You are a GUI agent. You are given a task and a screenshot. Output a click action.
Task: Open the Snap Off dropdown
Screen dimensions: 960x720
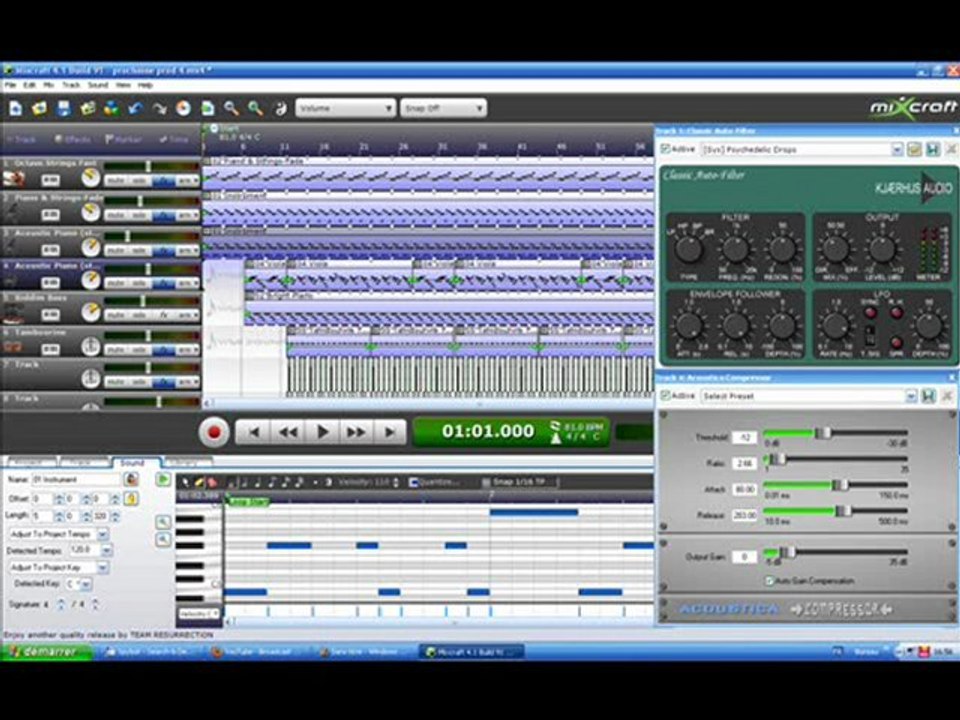(443, 108)
